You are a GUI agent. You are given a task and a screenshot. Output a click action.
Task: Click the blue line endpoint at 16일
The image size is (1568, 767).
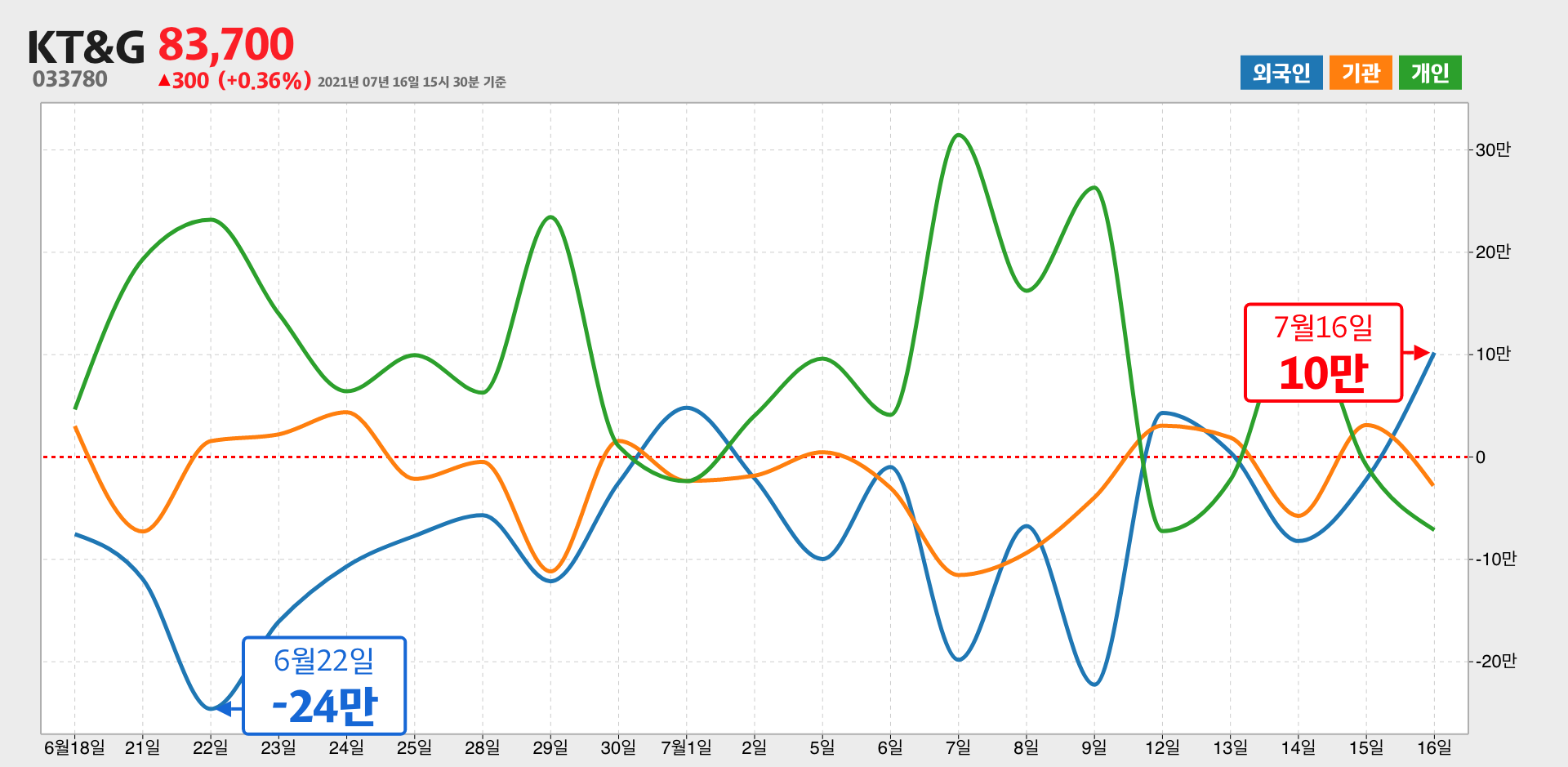pyautogui.click(x=1433, y=354)
